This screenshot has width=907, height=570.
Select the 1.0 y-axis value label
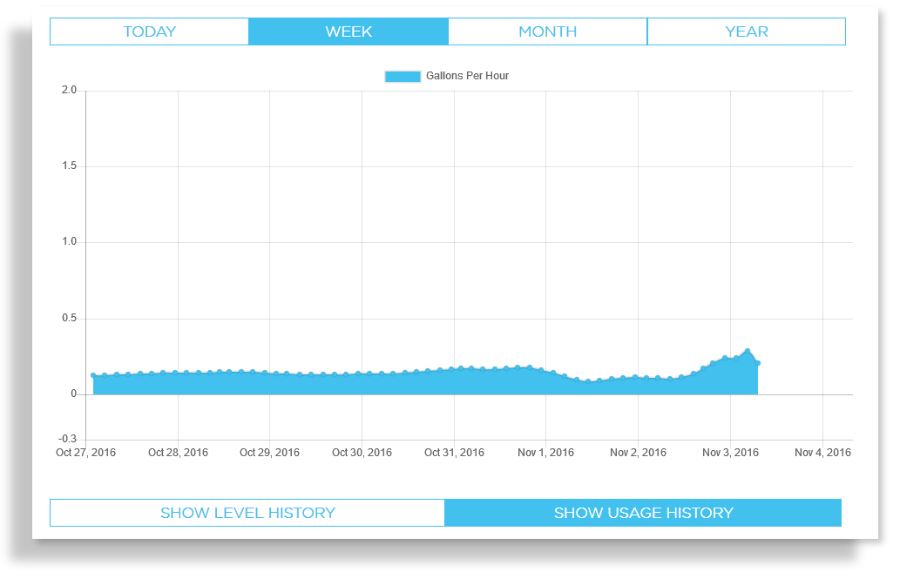tap(69, 242)
